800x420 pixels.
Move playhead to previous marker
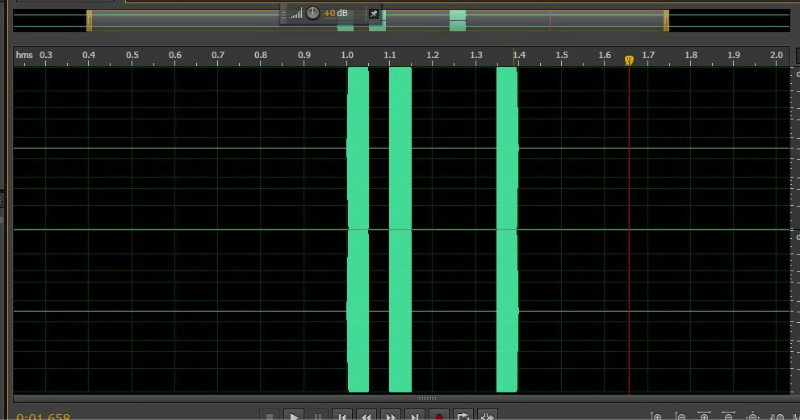(x=342, y=415)
